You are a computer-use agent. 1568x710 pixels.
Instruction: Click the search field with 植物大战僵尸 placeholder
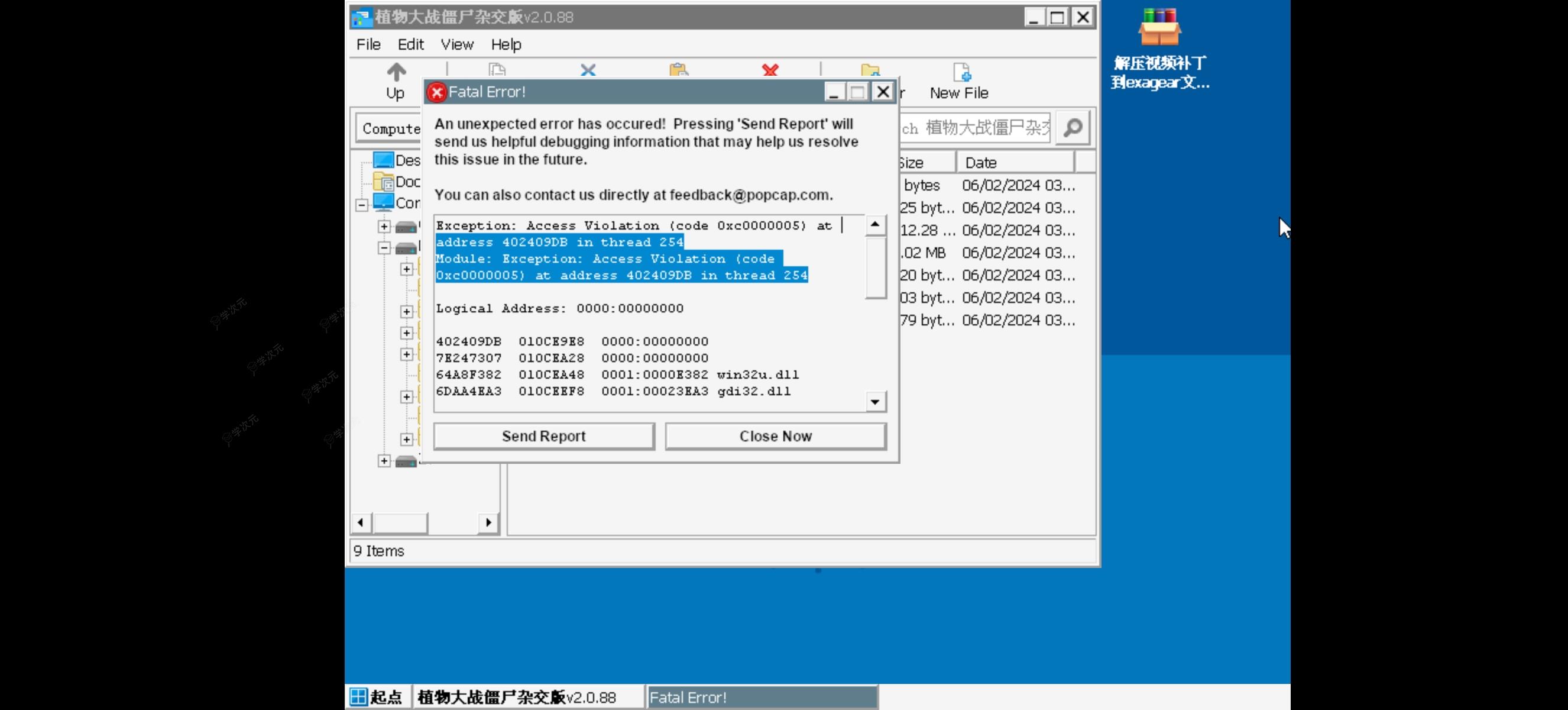975,127
